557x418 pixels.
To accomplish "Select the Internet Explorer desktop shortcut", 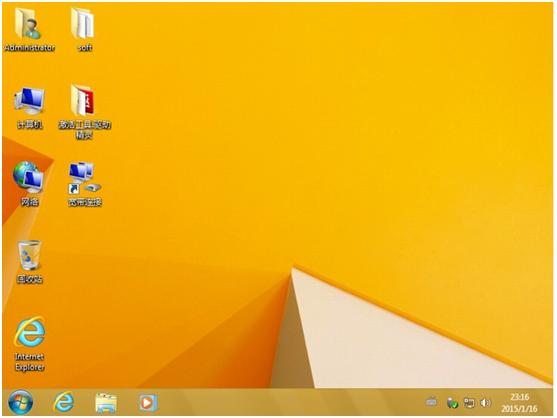I will tap(29, 332).
